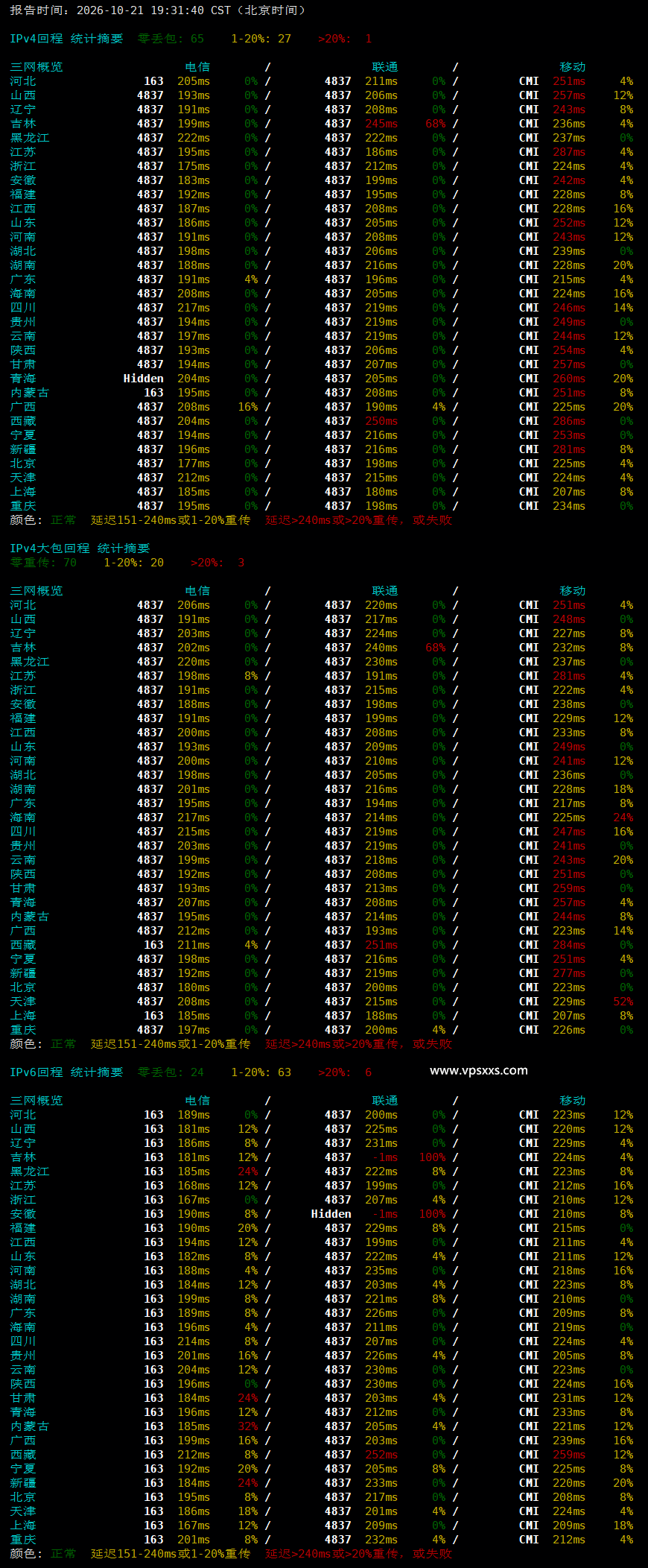Click 'Hidden' in the IPv6 安徽 row
The height and width of the screenshot is (1568, 648).
[x=331, y=1214]
